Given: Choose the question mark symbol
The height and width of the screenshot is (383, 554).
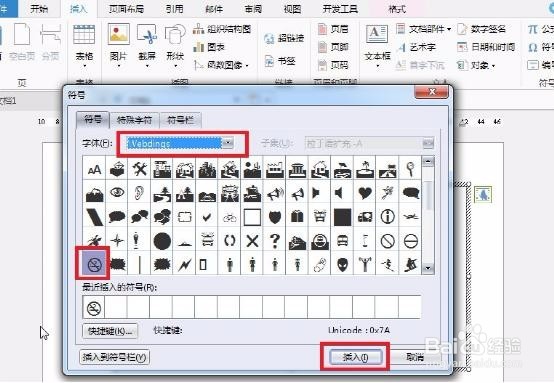Looking at the screenshot, I should [x=275, y=241].
